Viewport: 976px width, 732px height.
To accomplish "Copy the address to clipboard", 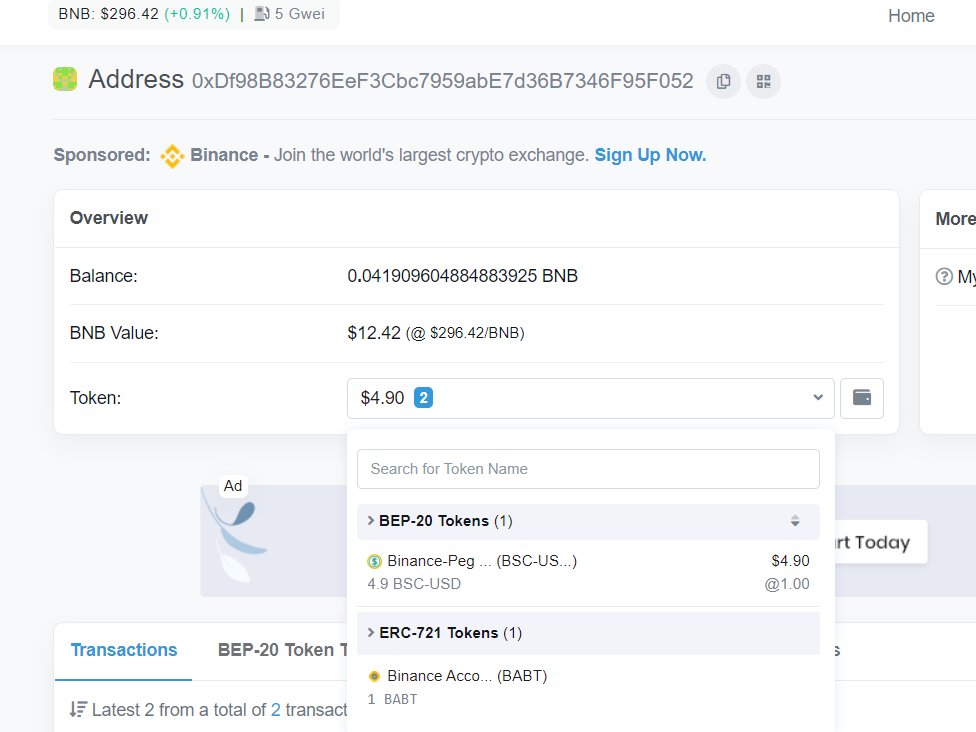I will [x=723, y=82].
